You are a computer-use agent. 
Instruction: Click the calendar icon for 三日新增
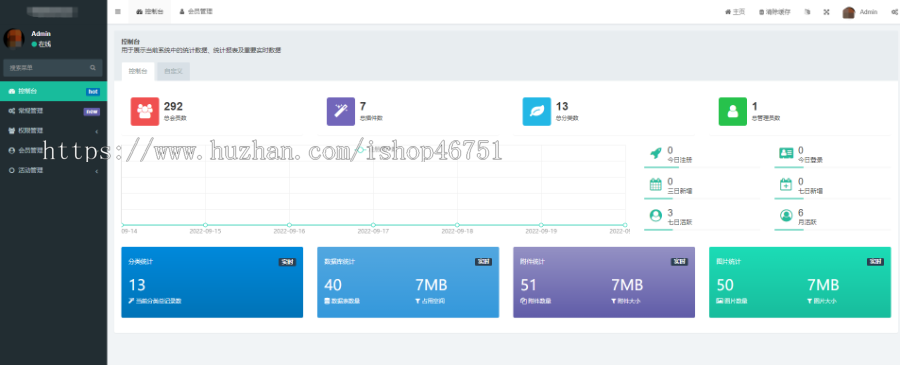pos(655,184)
